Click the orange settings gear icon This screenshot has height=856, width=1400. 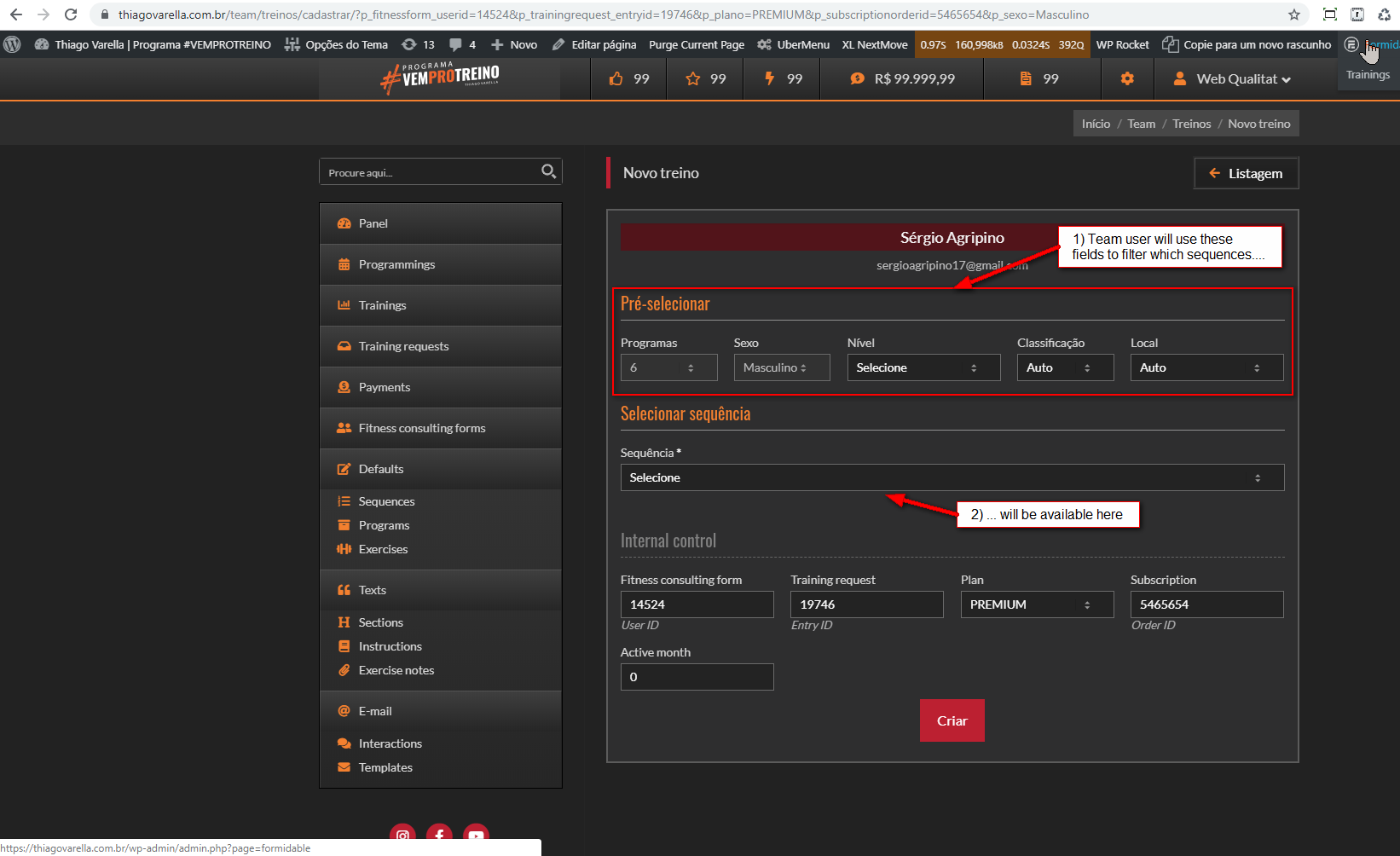[1127, 78]
